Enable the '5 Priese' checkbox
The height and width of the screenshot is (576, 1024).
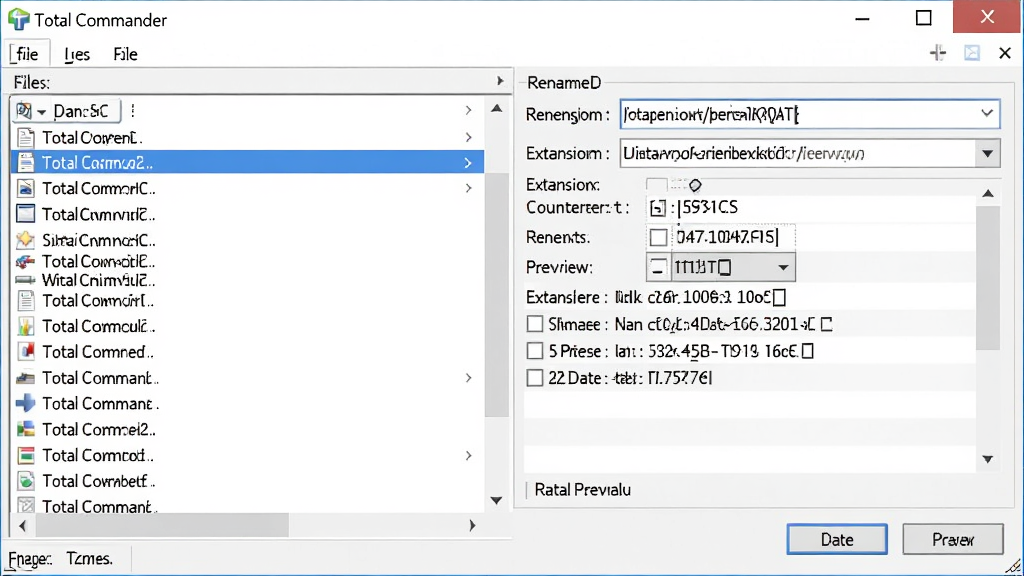pos(535,351)
